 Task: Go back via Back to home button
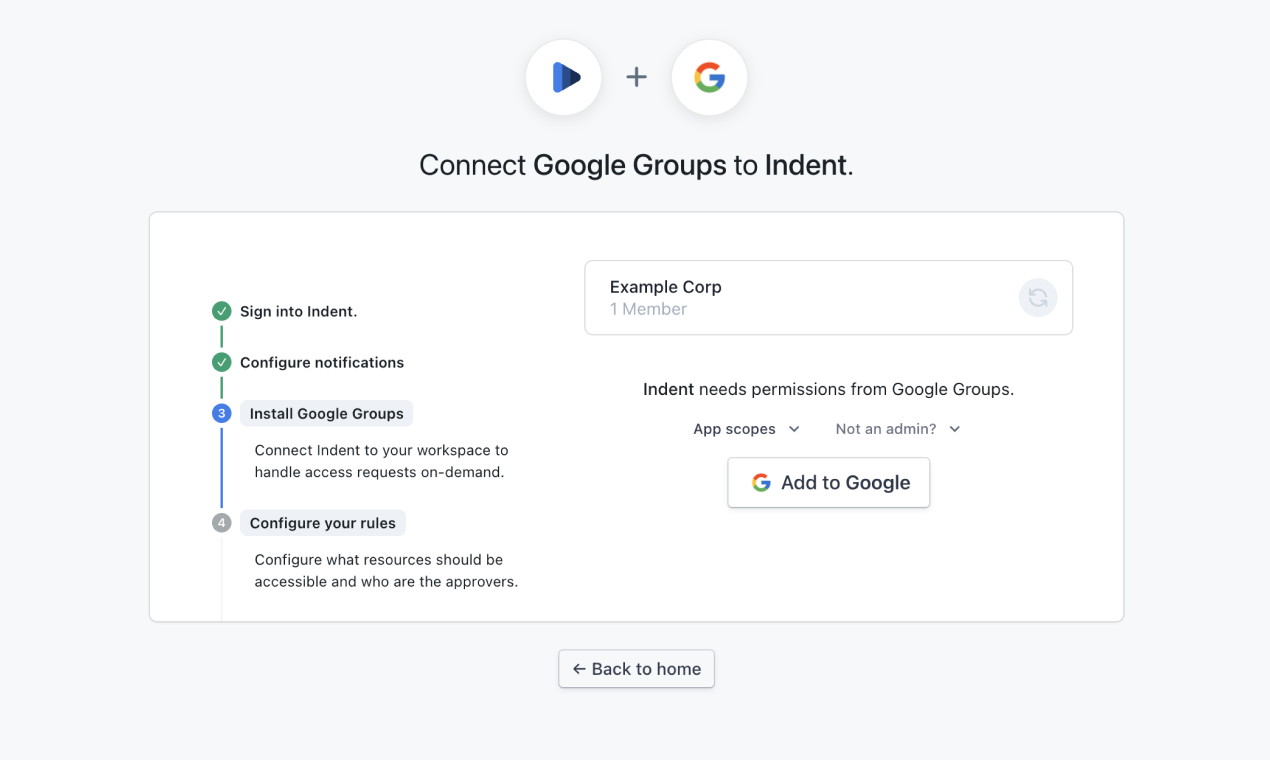pos(636,669)
